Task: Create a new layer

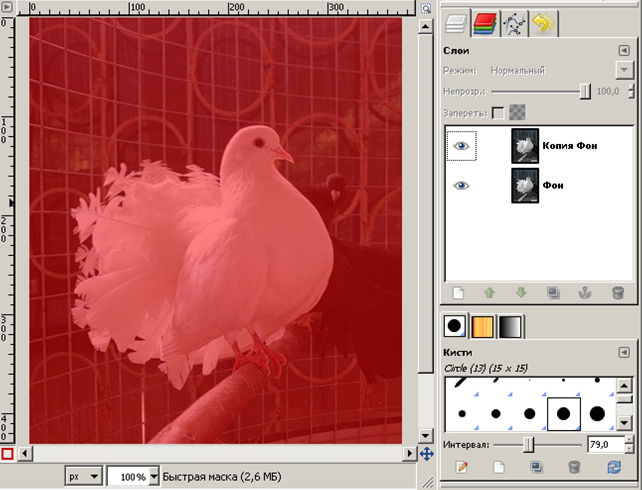Action: [458, 293]
